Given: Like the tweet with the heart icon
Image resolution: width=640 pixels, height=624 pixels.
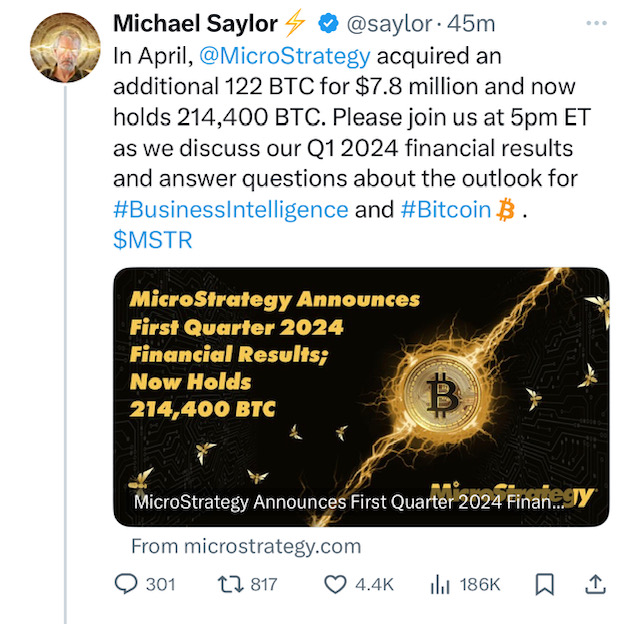Looking at the screenshot, I should (337, 583).
